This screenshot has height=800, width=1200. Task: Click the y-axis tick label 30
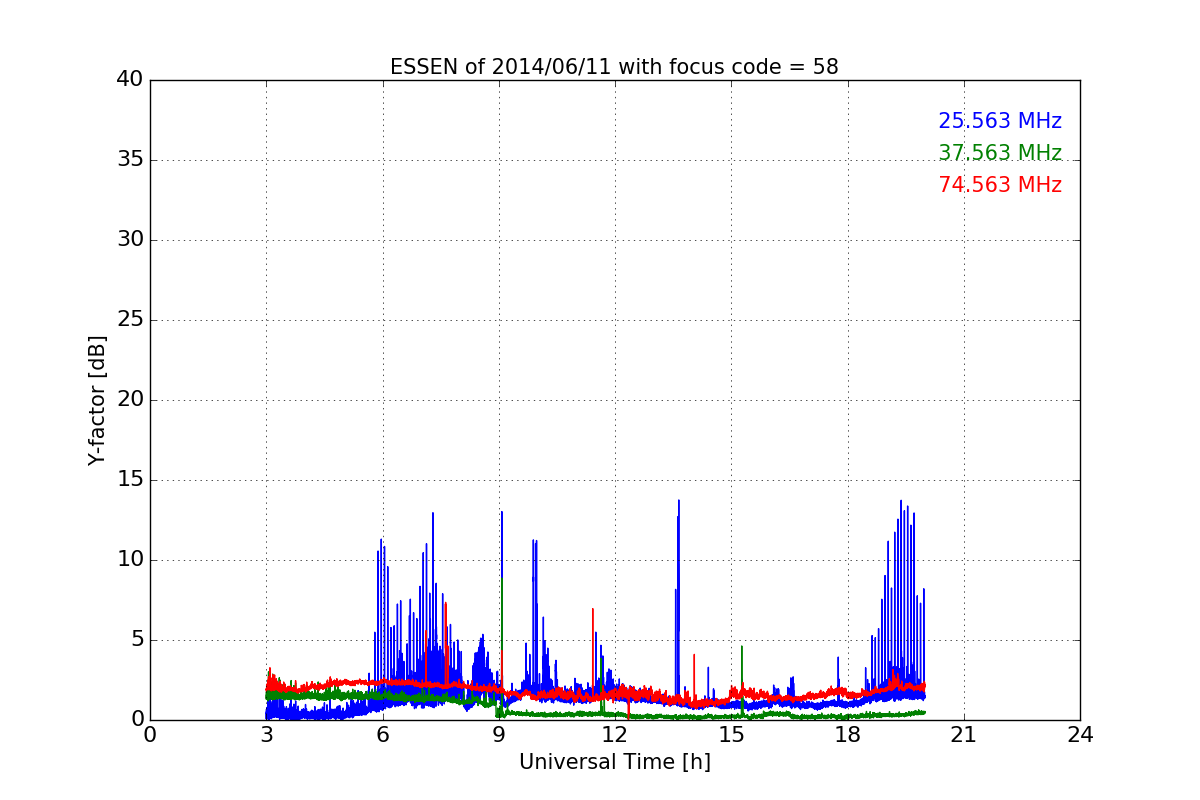coord(130,240)
